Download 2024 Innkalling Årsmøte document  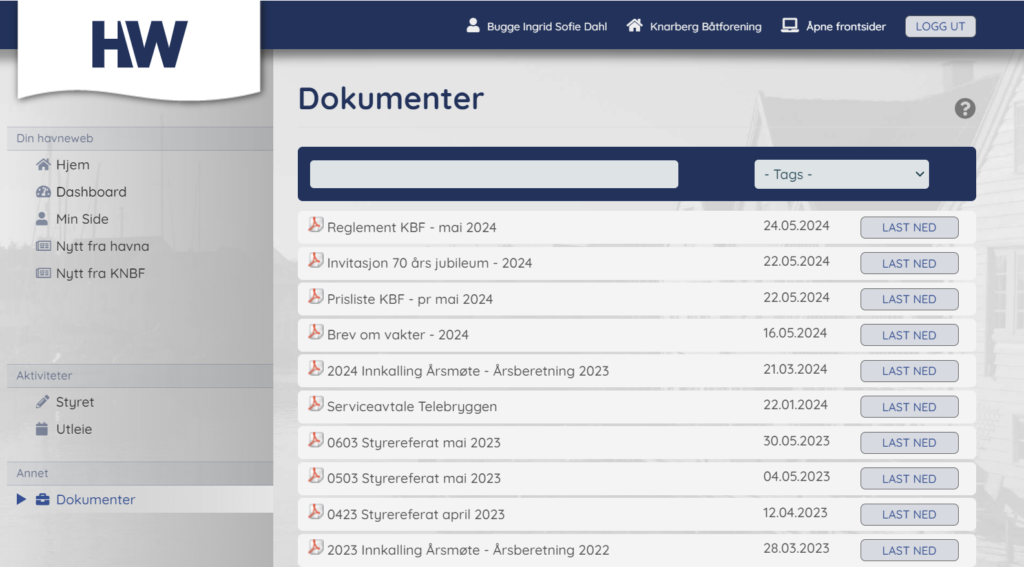point(909,371)
